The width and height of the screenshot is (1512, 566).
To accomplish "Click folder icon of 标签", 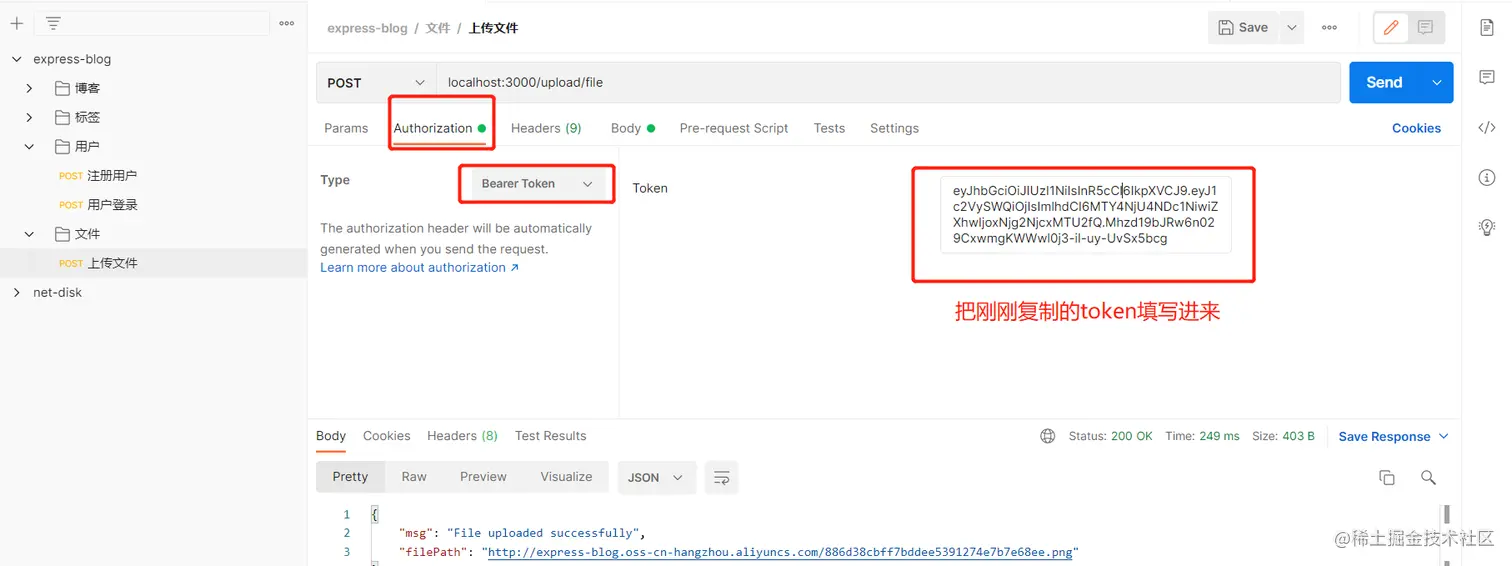I will (62, 117).
